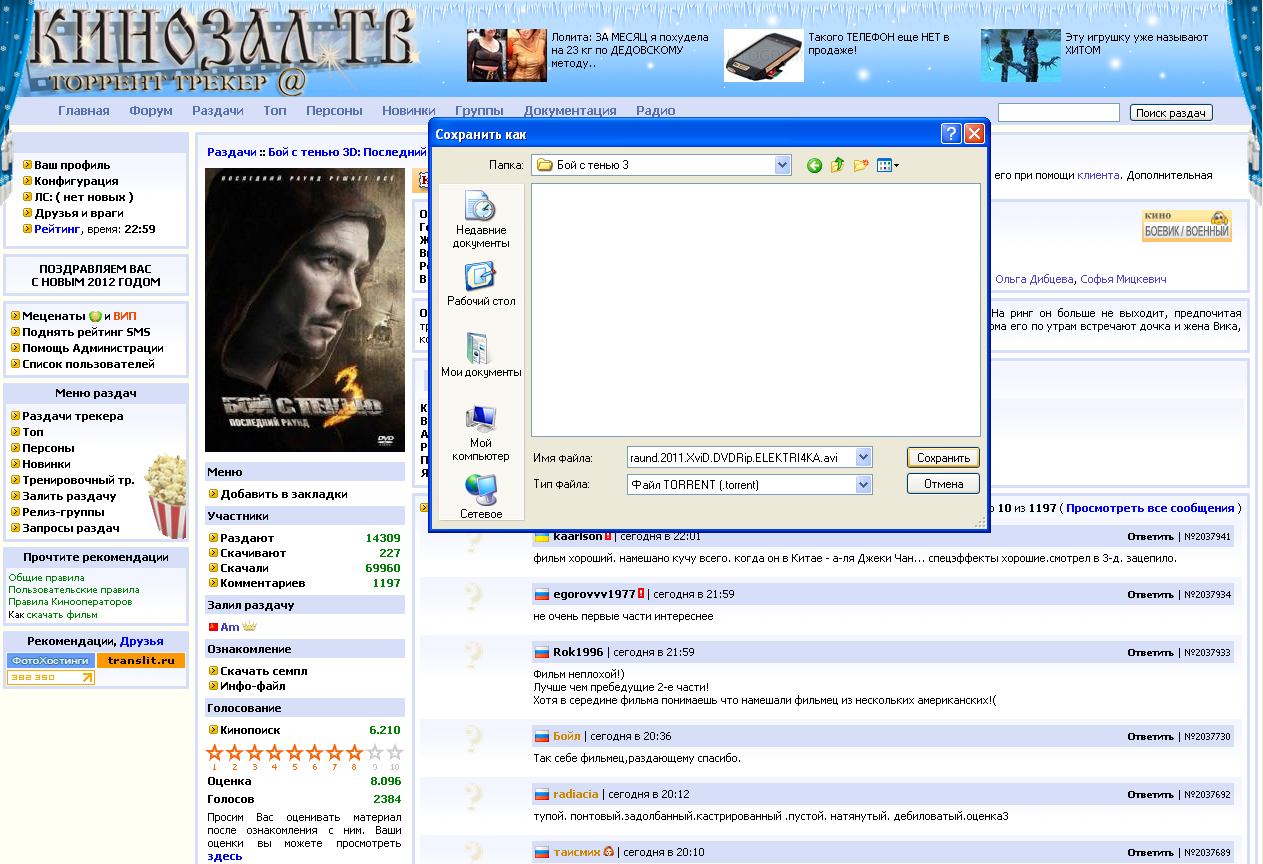1263x864 pixels.
Task: Select Рабочий стол in places bar
Action: pos(481,283)
